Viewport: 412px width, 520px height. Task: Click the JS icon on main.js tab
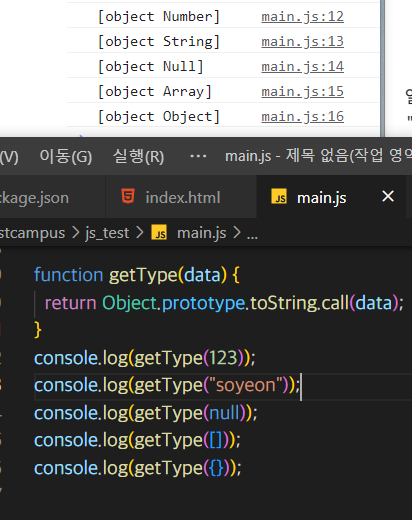tap(279, 196)
